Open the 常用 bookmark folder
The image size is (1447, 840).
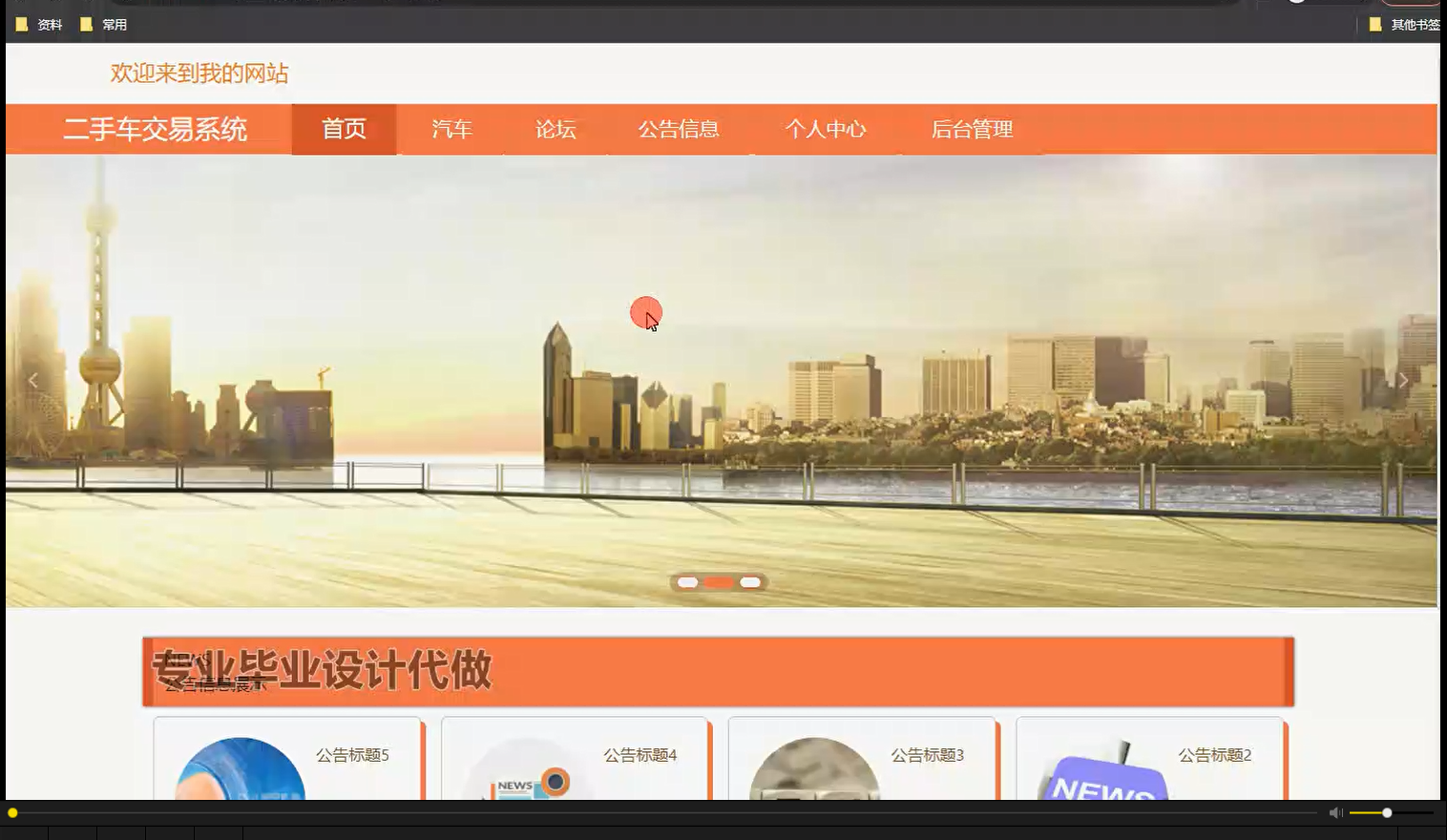105,24
